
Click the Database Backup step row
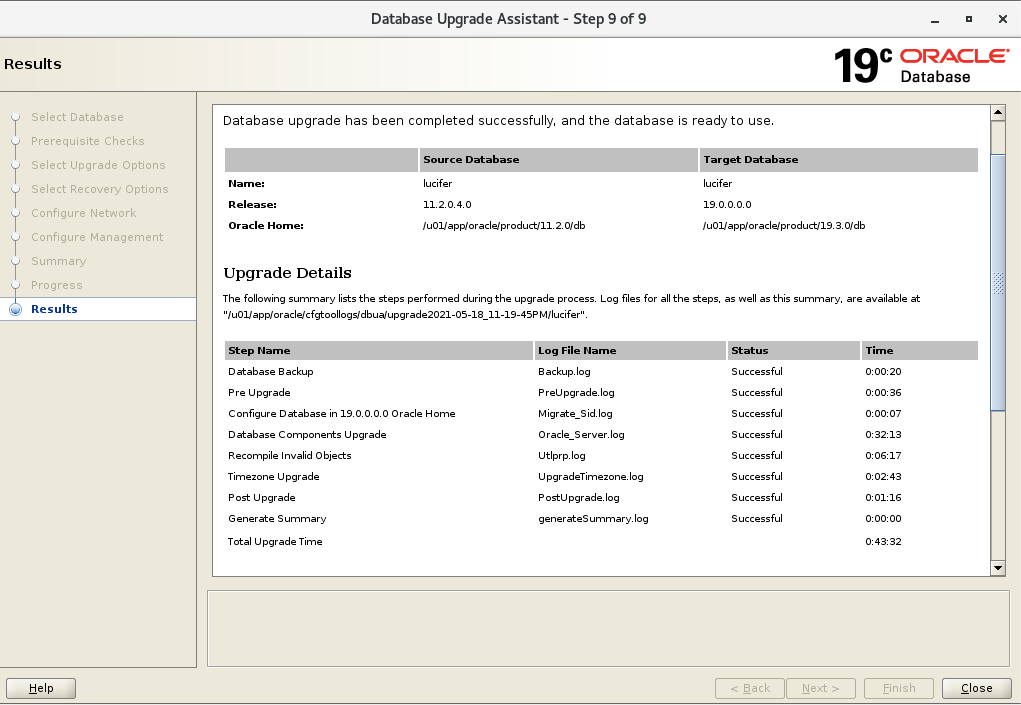[x=601, y=372]
